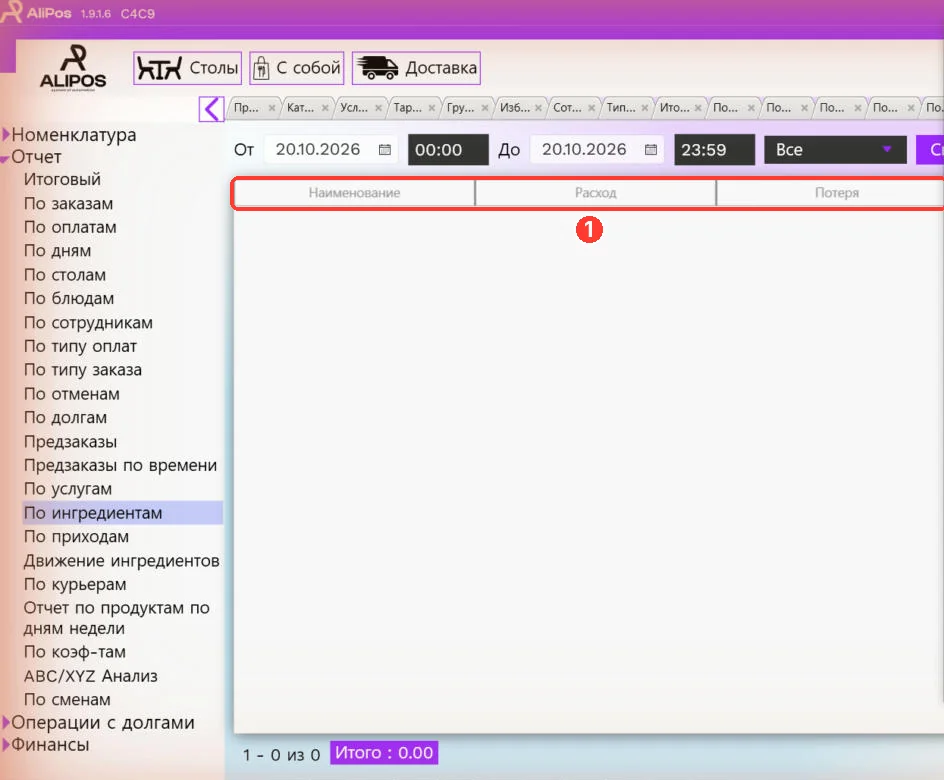
Task: Open the calendar picker for the От date
Action: [x=385, y=149]
